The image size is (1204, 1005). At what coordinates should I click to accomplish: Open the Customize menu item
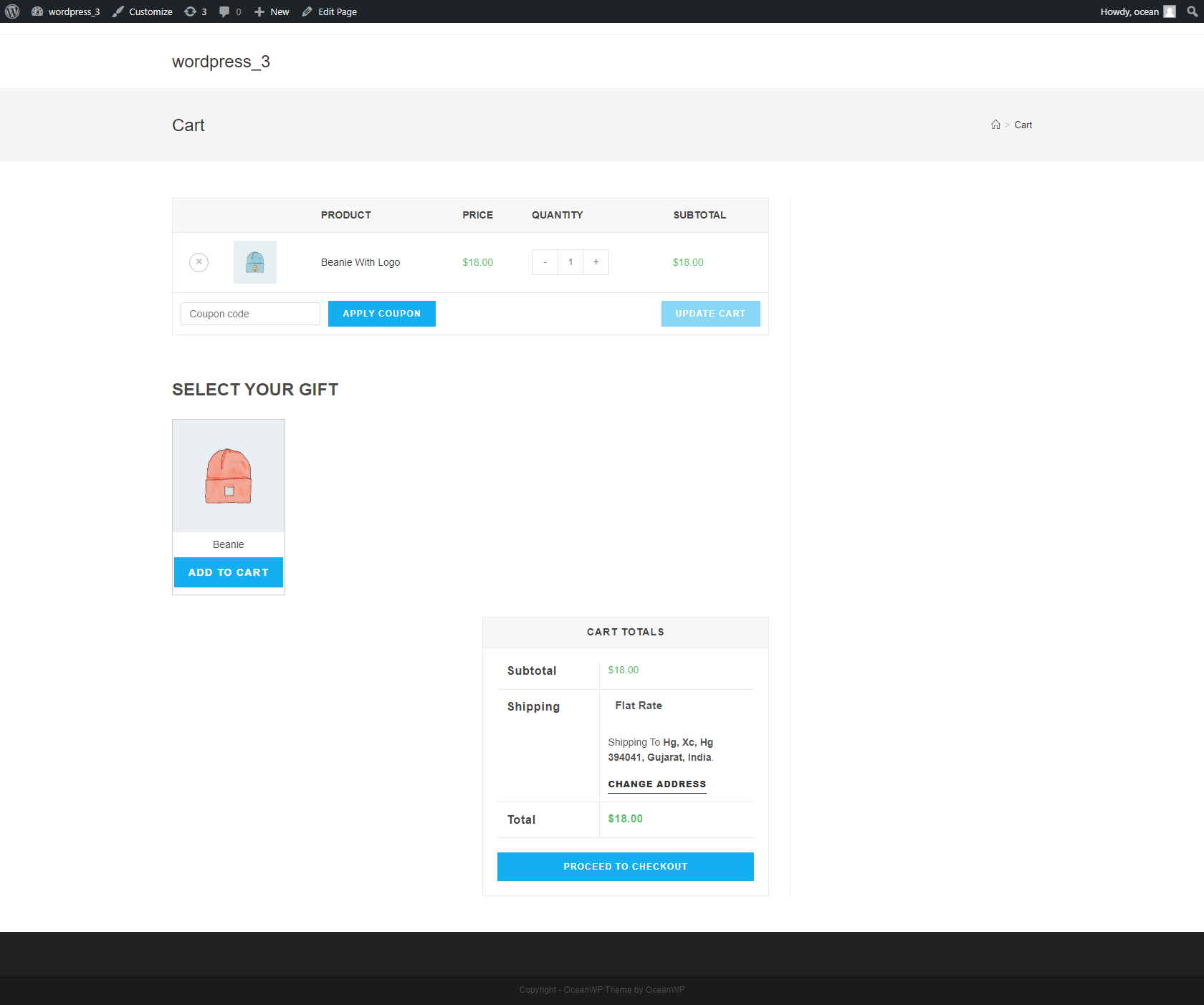pos(143,11)
